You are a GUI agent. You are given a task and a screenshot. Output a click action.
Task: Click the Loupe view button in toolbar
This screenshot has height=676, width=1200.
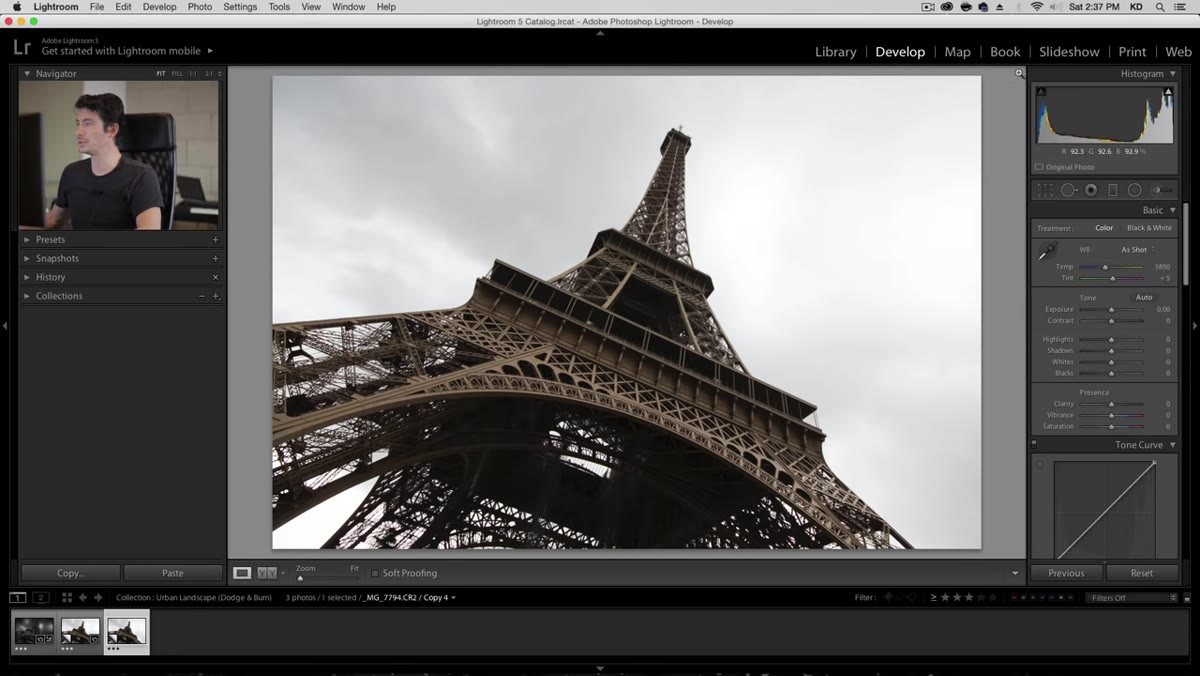click(242, 573)
